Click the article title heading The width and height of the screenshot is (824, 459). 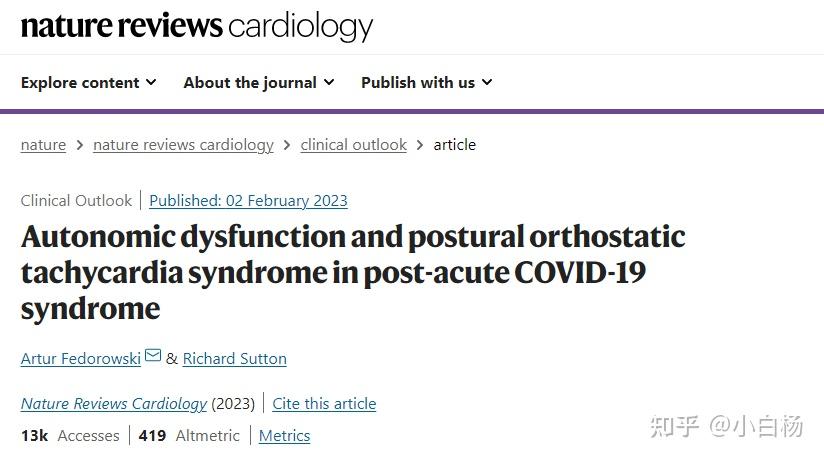point(352,271)
